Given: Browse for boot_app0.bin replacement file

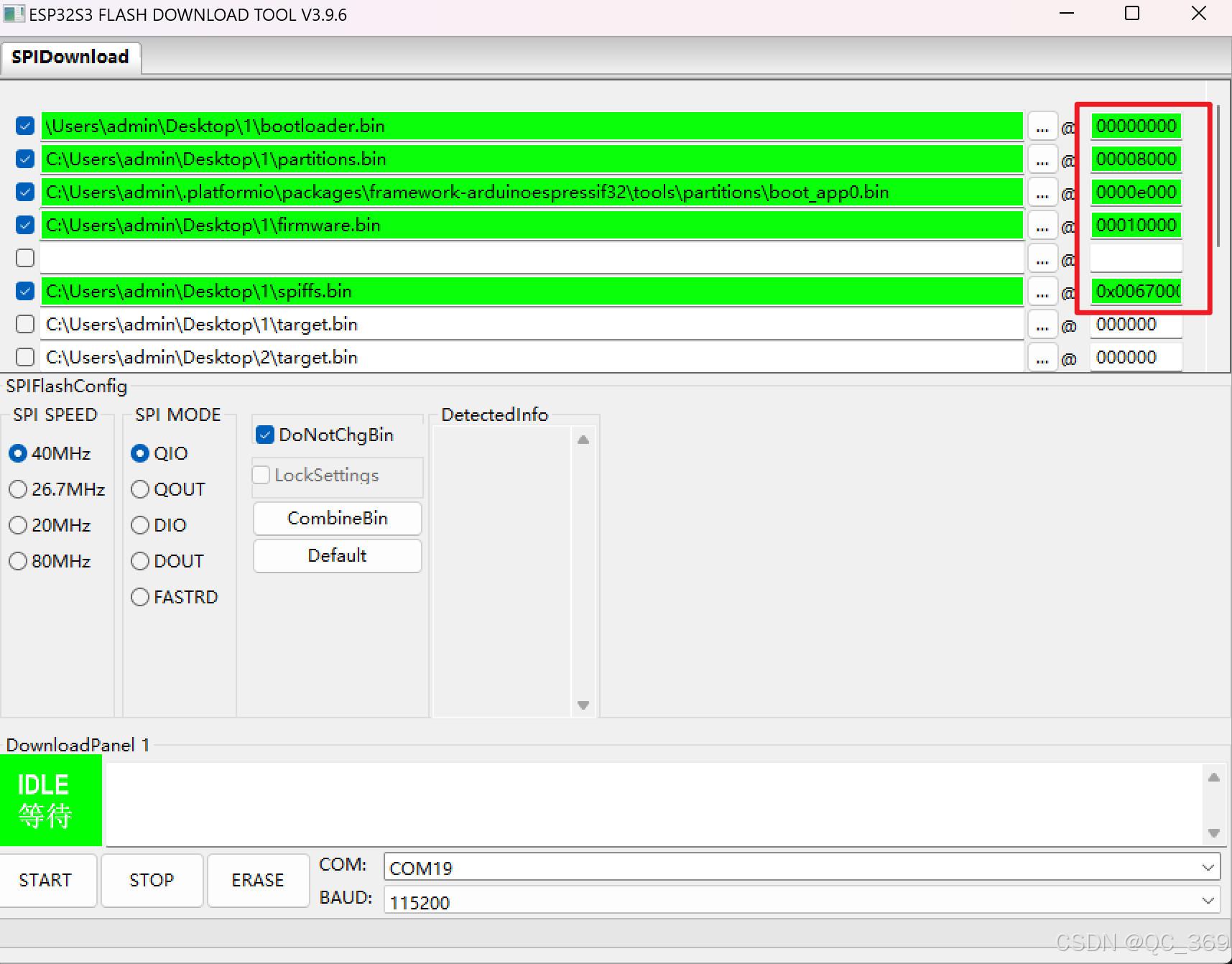Looking at the screenshot, I should coord(1042,192).
